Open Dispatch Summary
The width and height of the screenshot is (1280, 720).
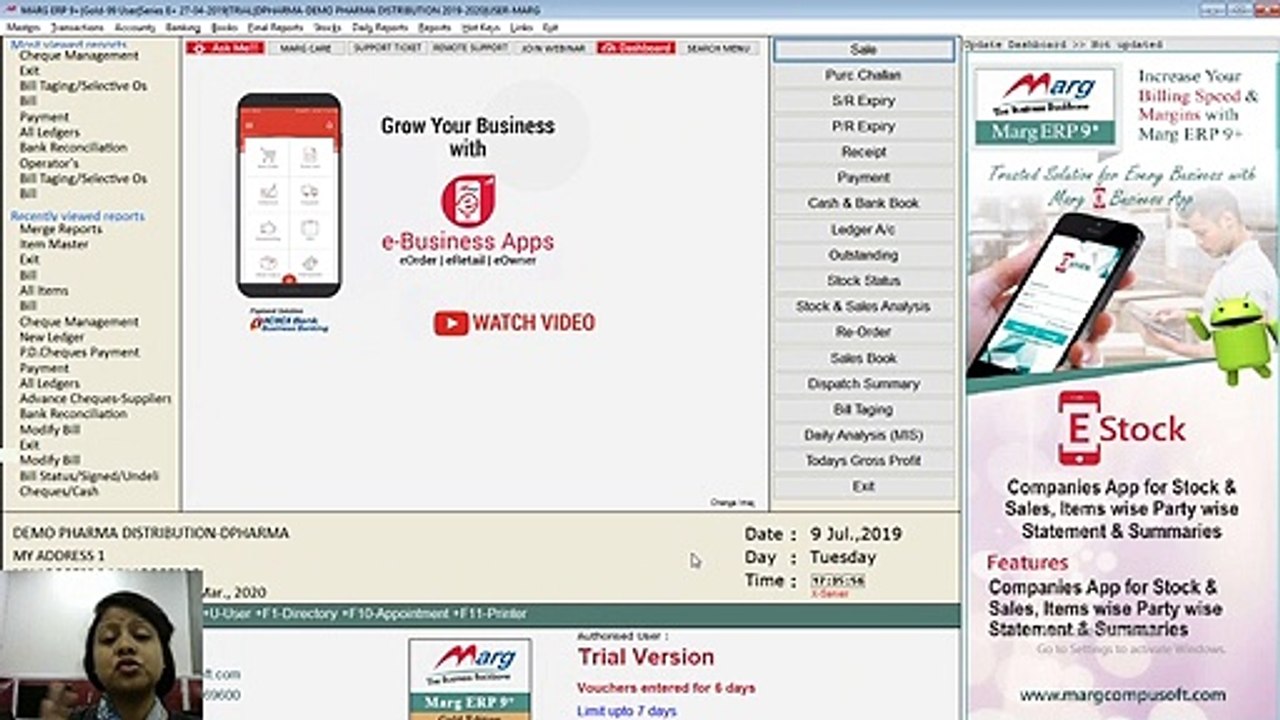(x=864, y=384)
